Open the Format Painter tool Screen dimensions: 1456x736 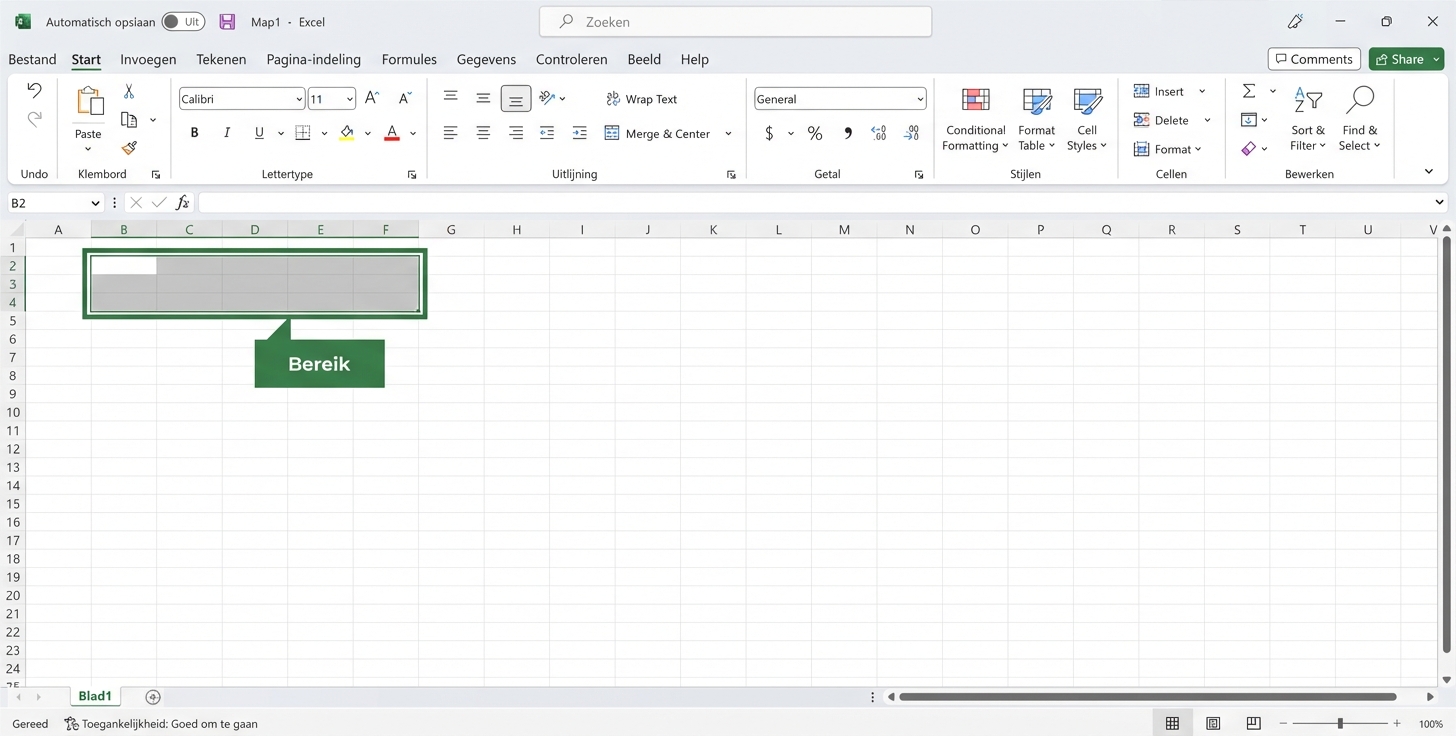pyautogui.click(x=128, y=147)
